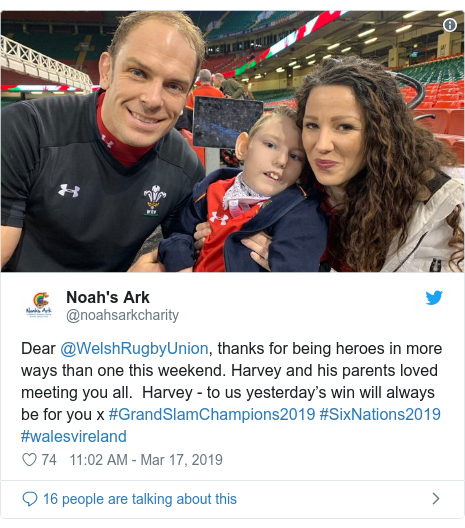The height and width of the screenshot is (528, 465).
Task: Click the speech bubble reply icon
Action: [x=30, y=499]
